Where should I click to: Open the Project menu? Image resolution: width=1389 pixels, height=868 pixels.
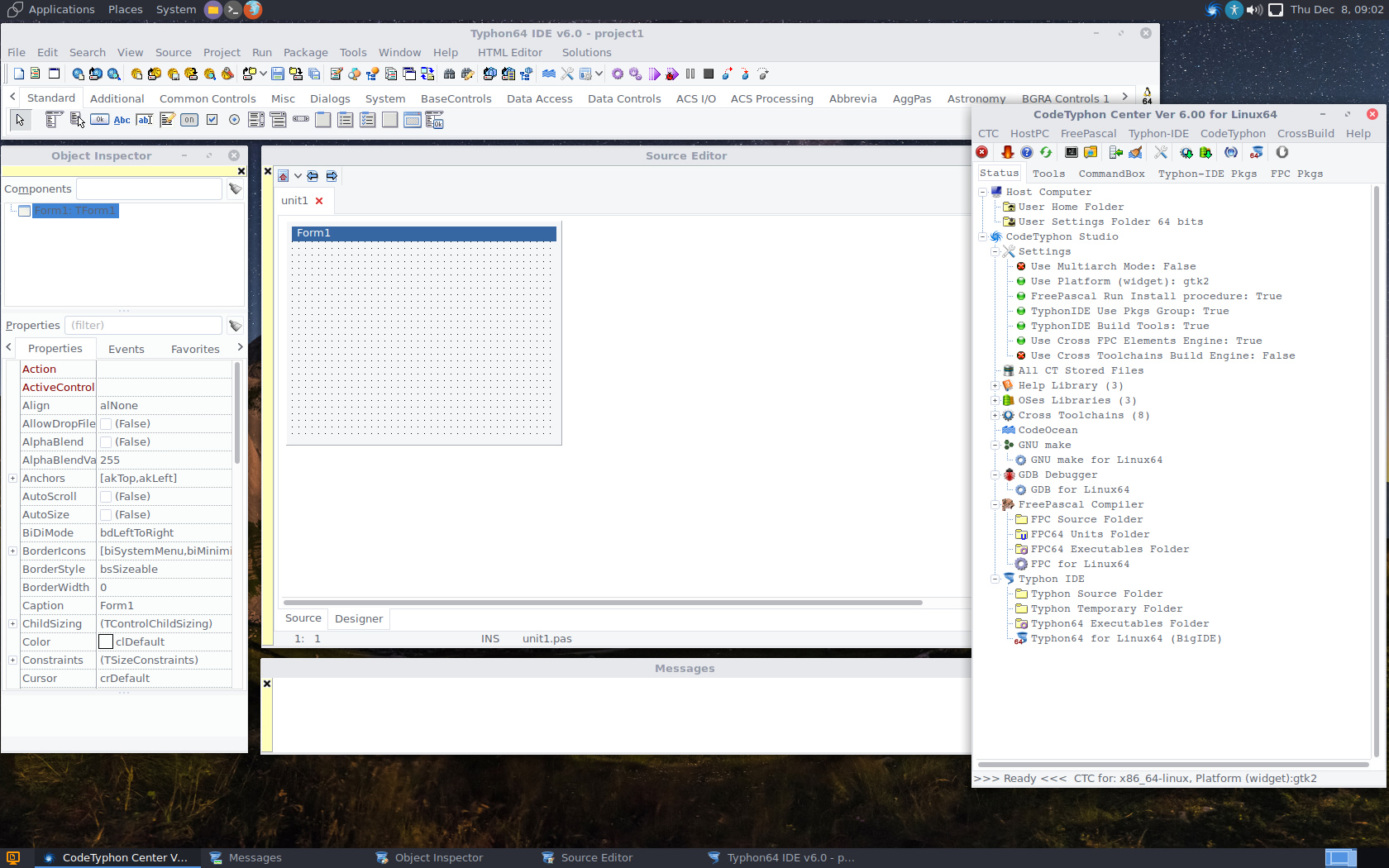point(222,52)
